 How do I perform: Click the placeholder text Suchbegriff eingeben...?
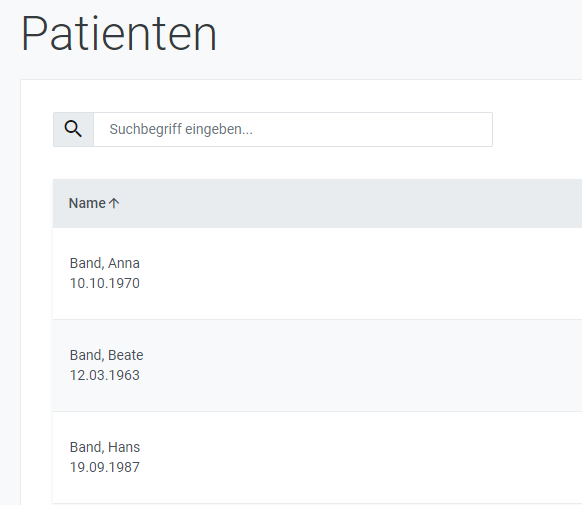click(181, 129)
